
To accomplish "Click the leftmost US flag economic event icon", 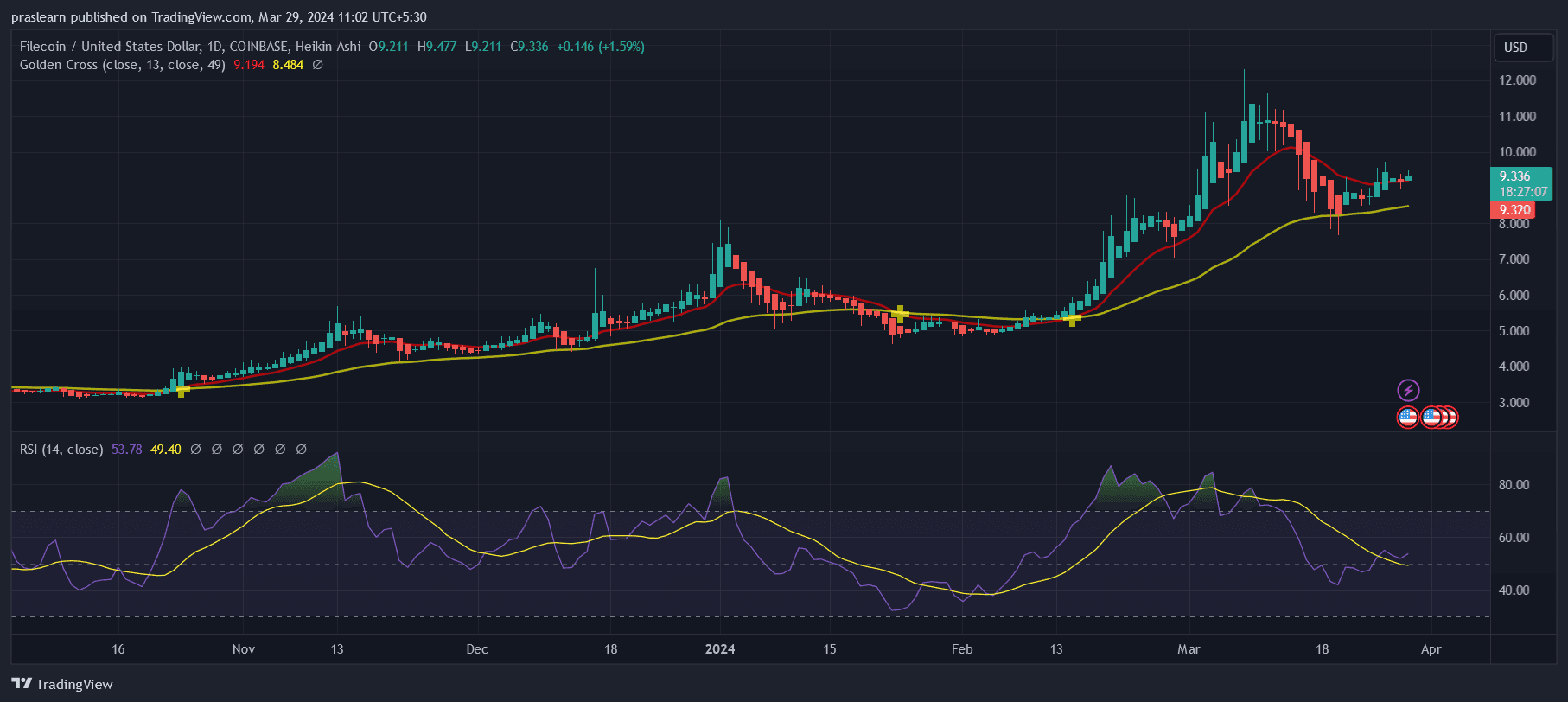I will [x=1408, y=418].
